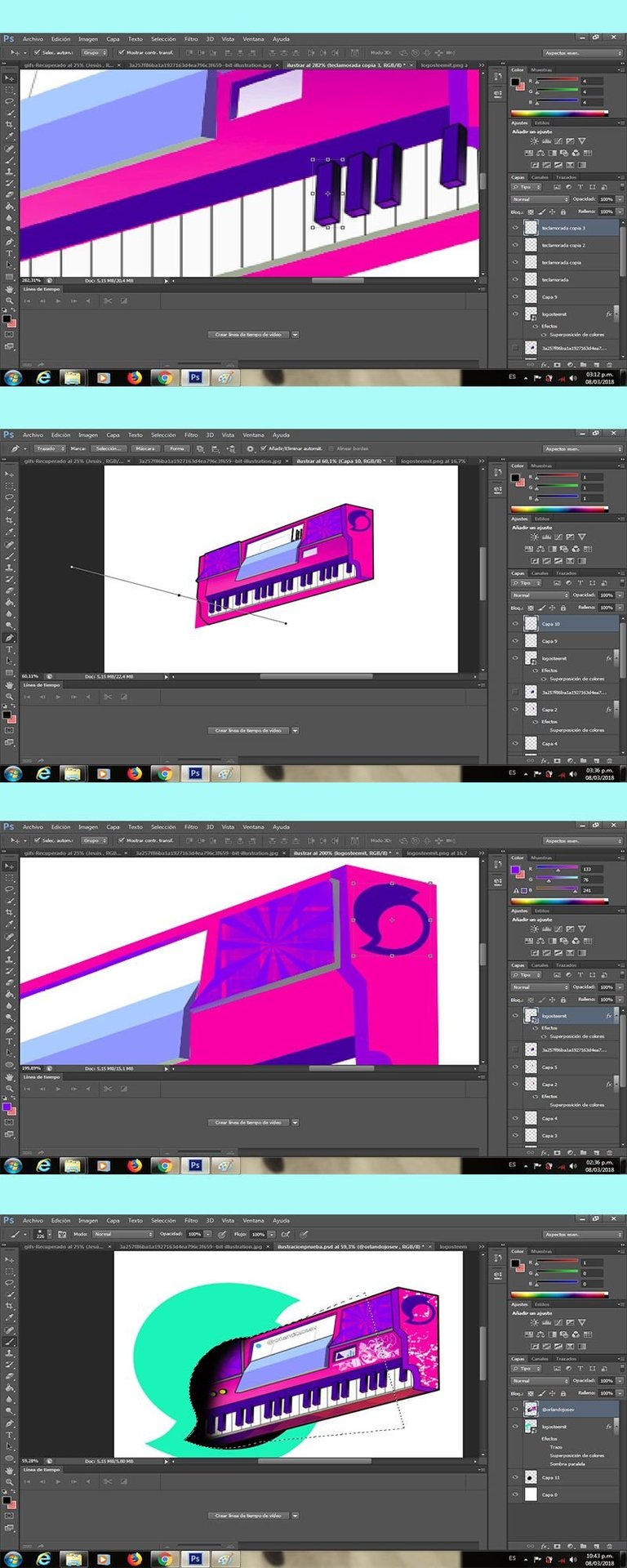Open layer blend mode Normal in ilustrar 200% window
Image resolution: width=627 pixels, height=1568 pixels.
[540, 987]
